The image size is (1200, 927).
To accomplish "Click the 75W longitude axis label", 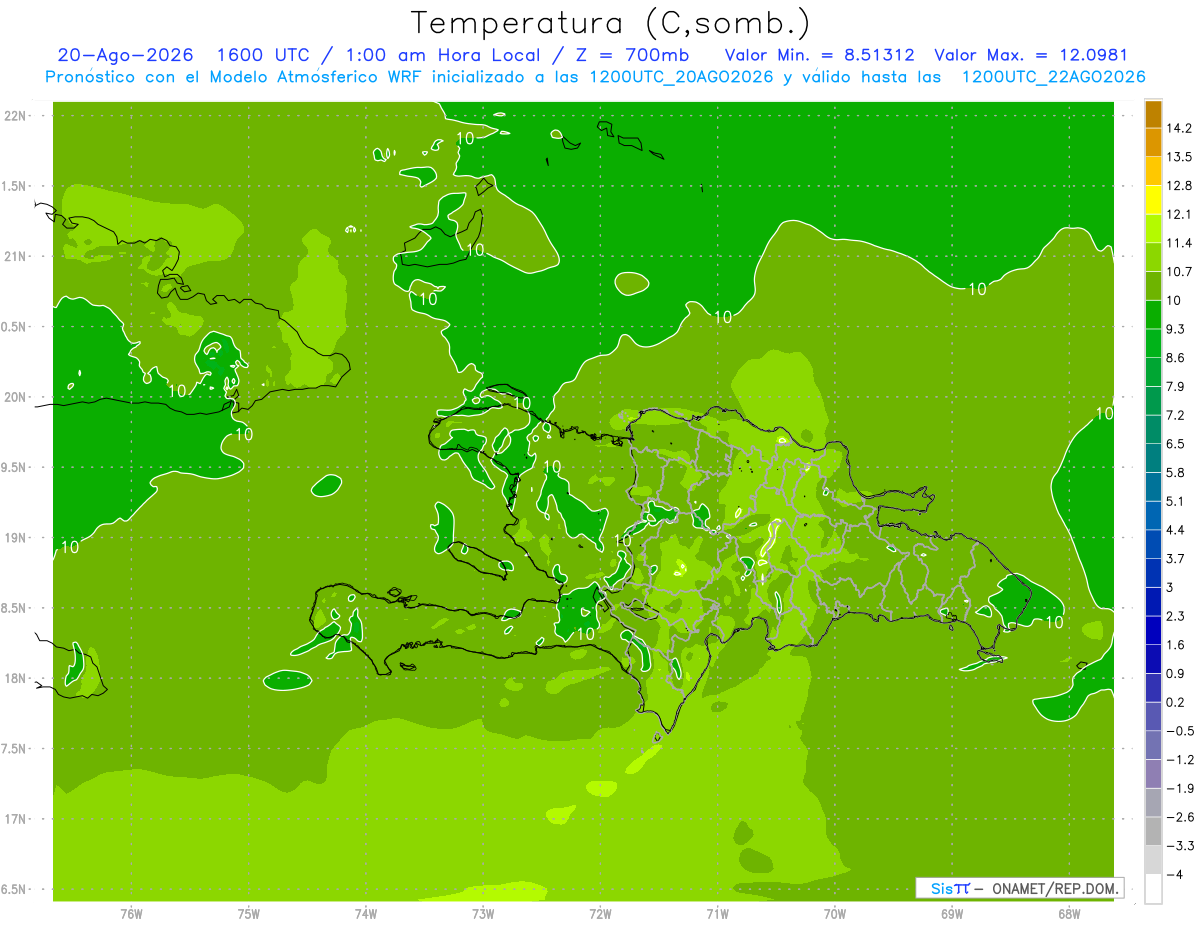I will coord(248,913).
